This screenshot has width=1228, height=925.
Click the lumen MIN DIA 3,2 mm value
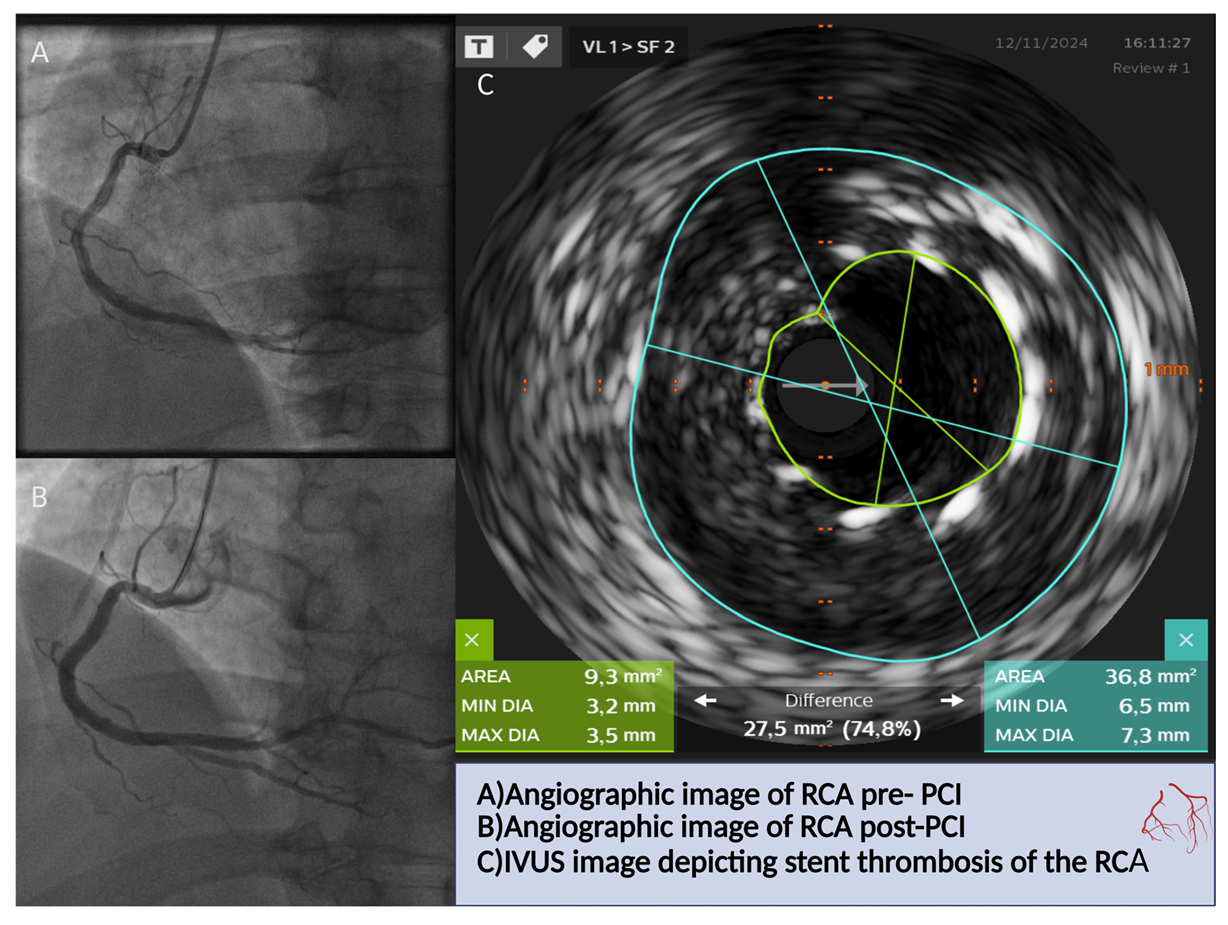click(x=620, y=706)
